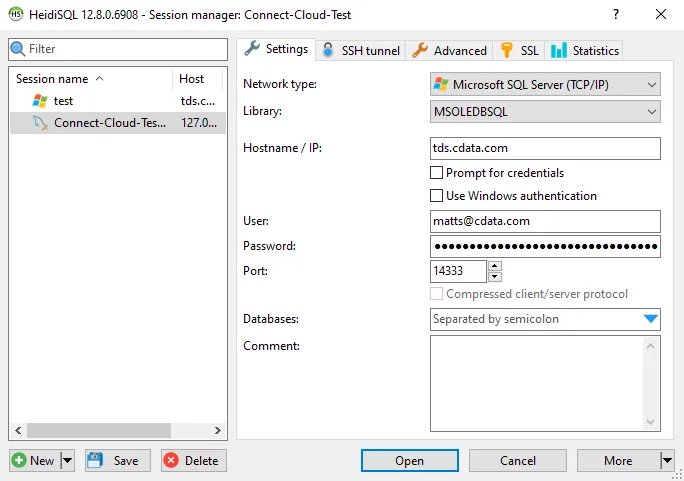Enable Prompt for credentials checkbox
This screenshot has height=481, width=684.
[436, 173]
